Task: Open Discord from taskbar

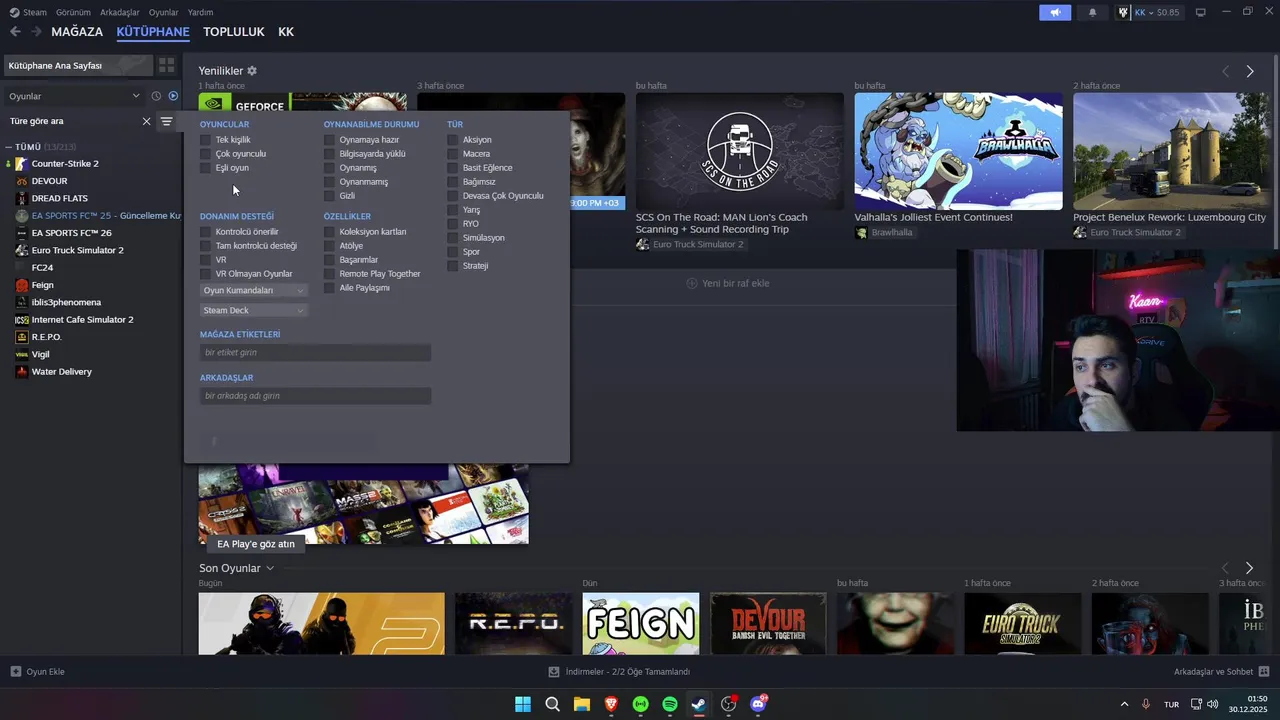Action: (x=758, y=704)
